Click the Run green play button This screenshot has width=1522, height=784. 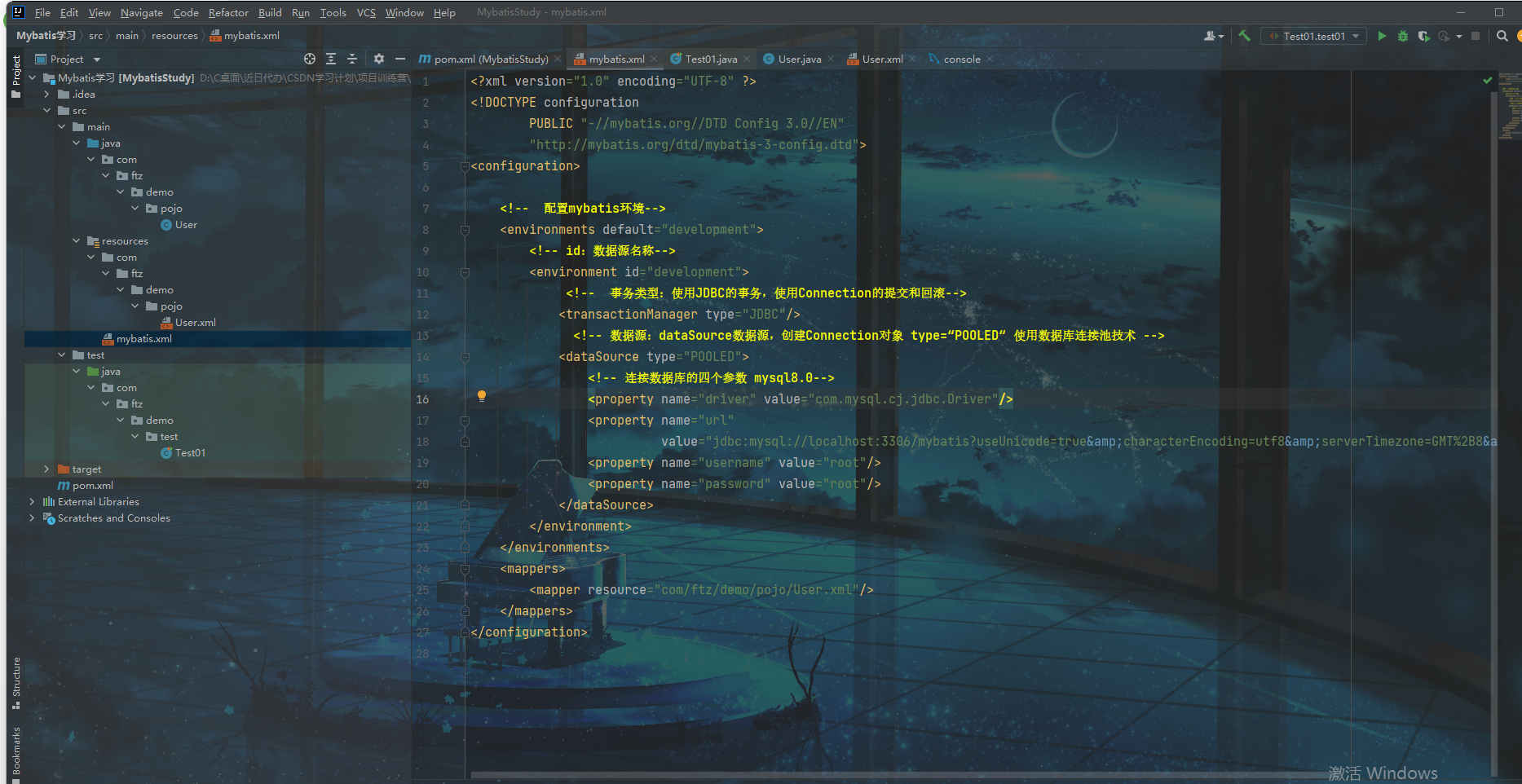click(x=1382, y=36)
